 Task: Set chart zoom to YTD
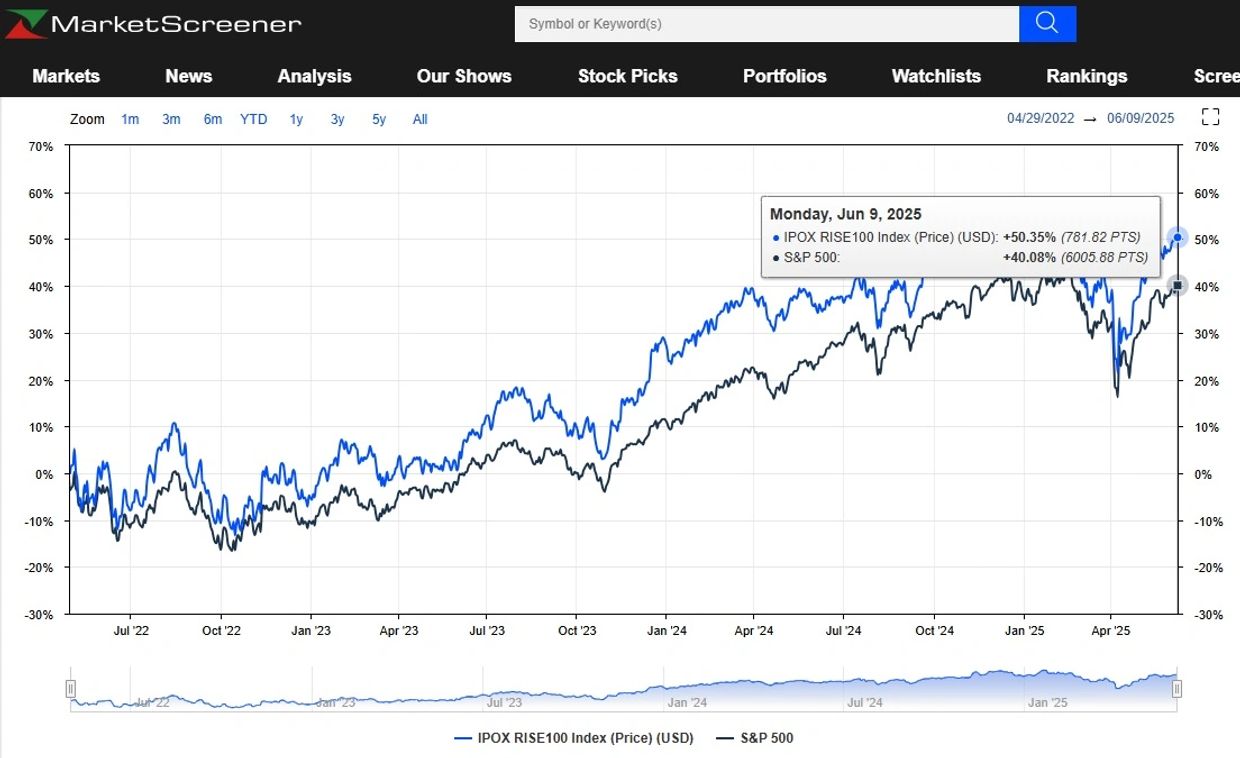(254, 119)
